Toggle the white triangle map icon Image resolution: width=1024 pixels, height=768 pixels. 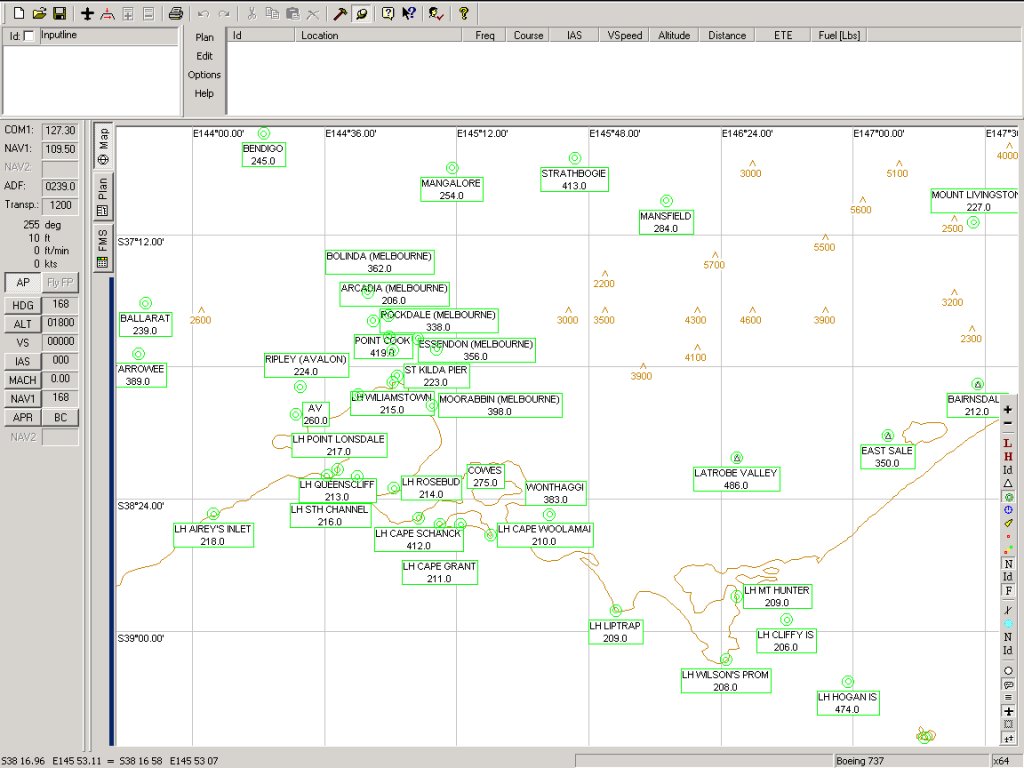click(1008, 483)
